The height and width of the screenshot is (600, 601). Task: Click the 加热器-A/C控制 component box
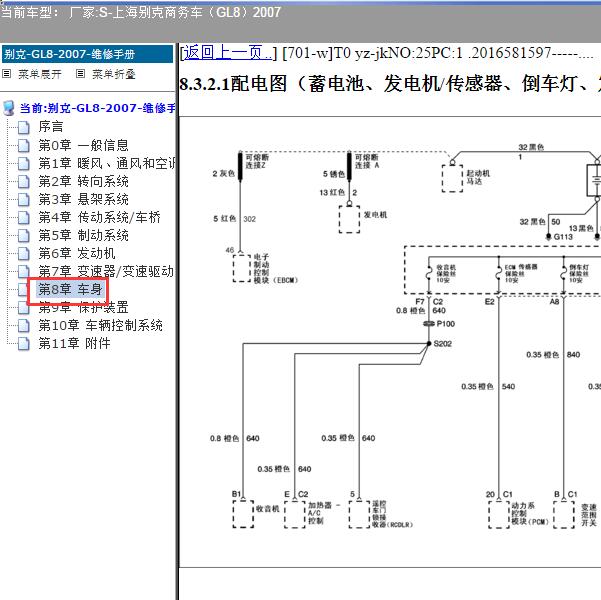tap(295, 514)
